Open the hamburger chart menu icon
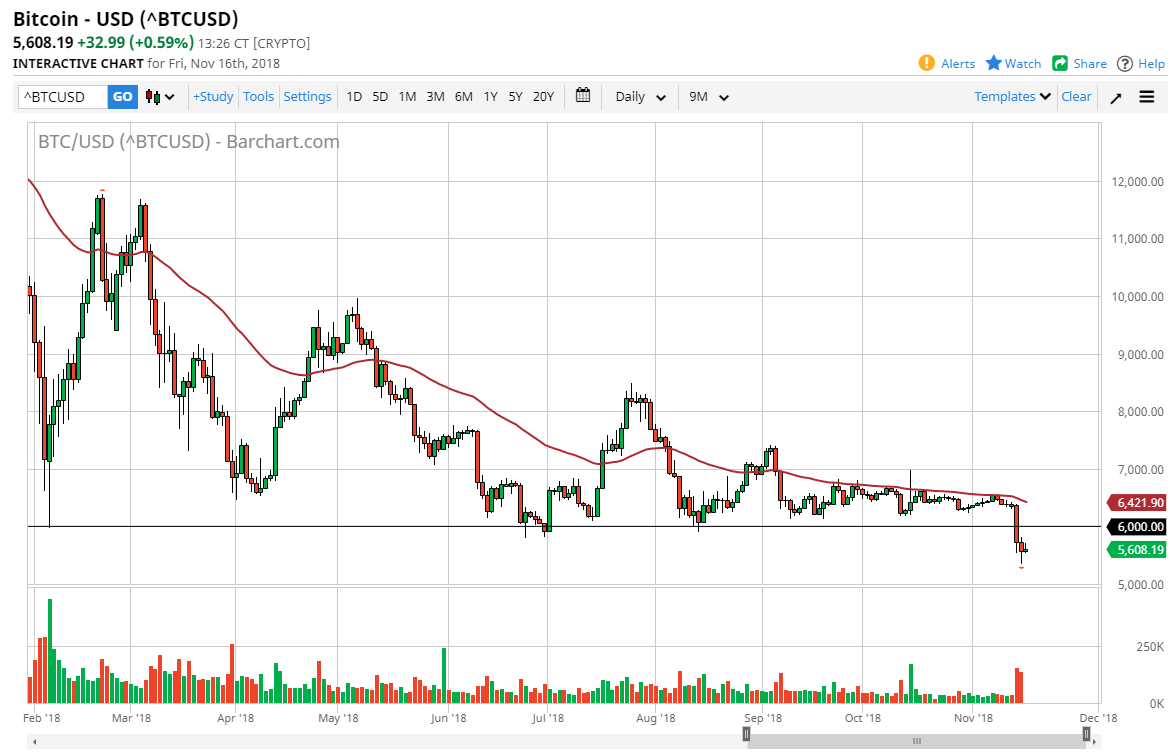Screen dimensions: 1174x754 click(1147, 96)
